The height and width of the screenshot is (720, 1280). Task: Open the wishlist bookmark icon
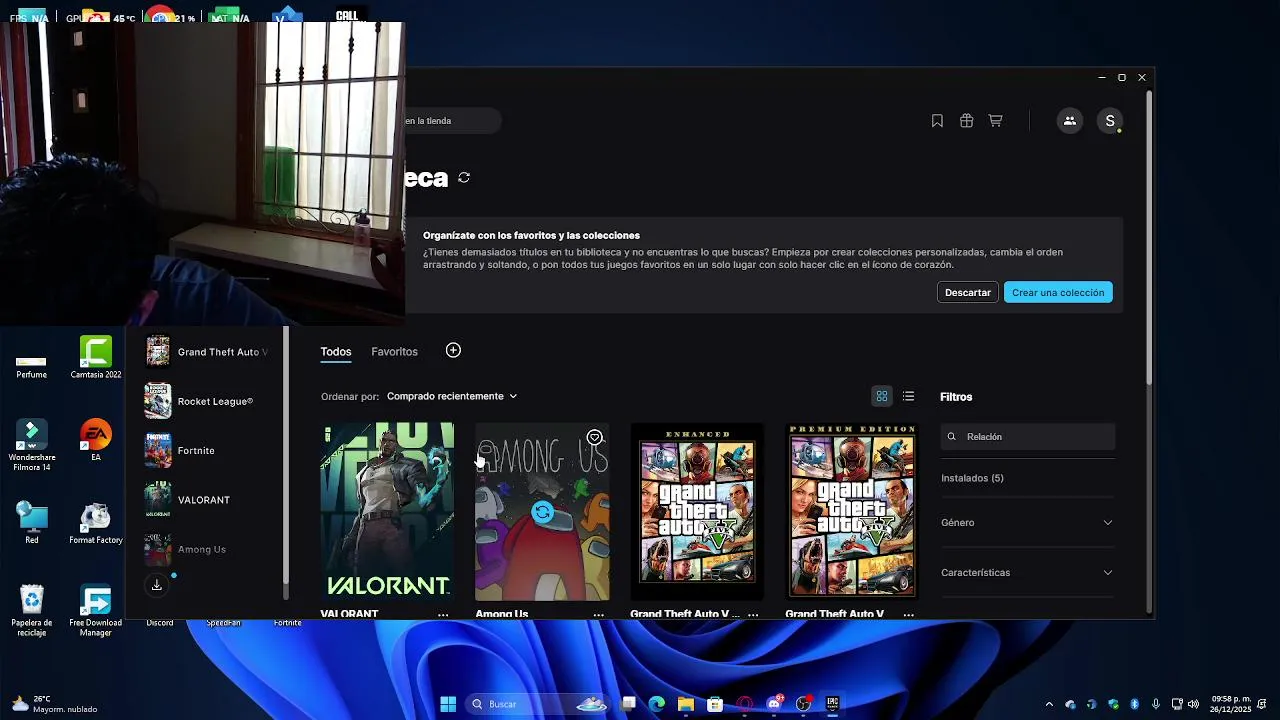(937, 121)
